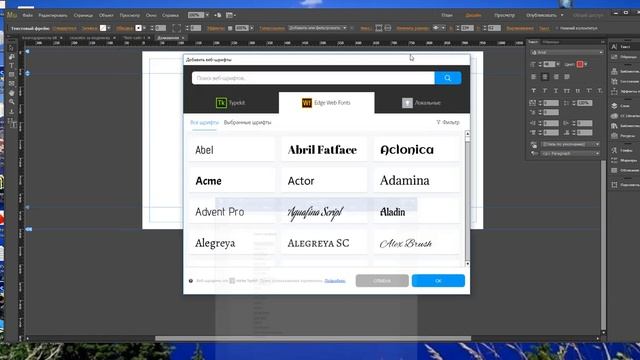Toggle bold text style in Text panel
Screen dimensions: 640x360
tap(533, 91)
